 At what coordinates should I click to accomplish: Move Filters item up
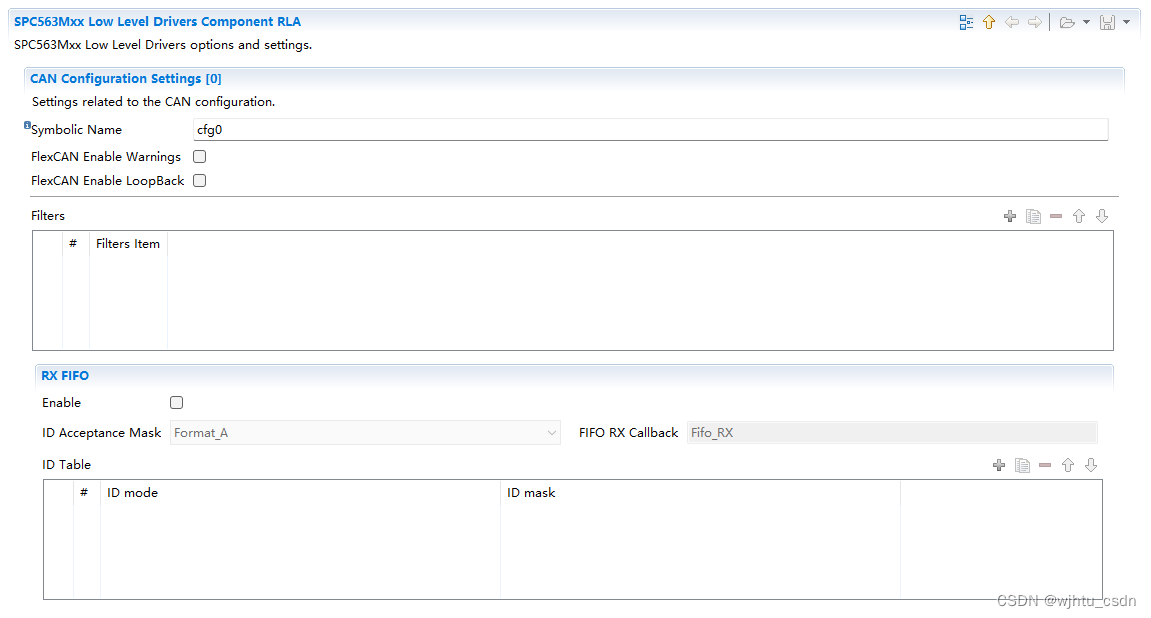click(1079, 217)
